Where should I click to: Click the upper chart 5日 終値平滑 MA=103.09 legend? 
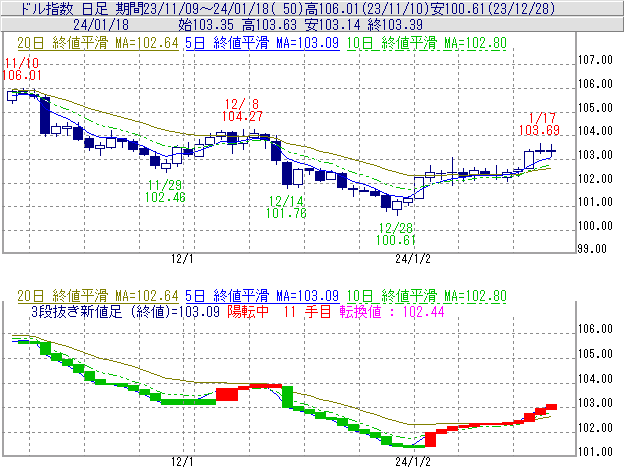(262, 43)
